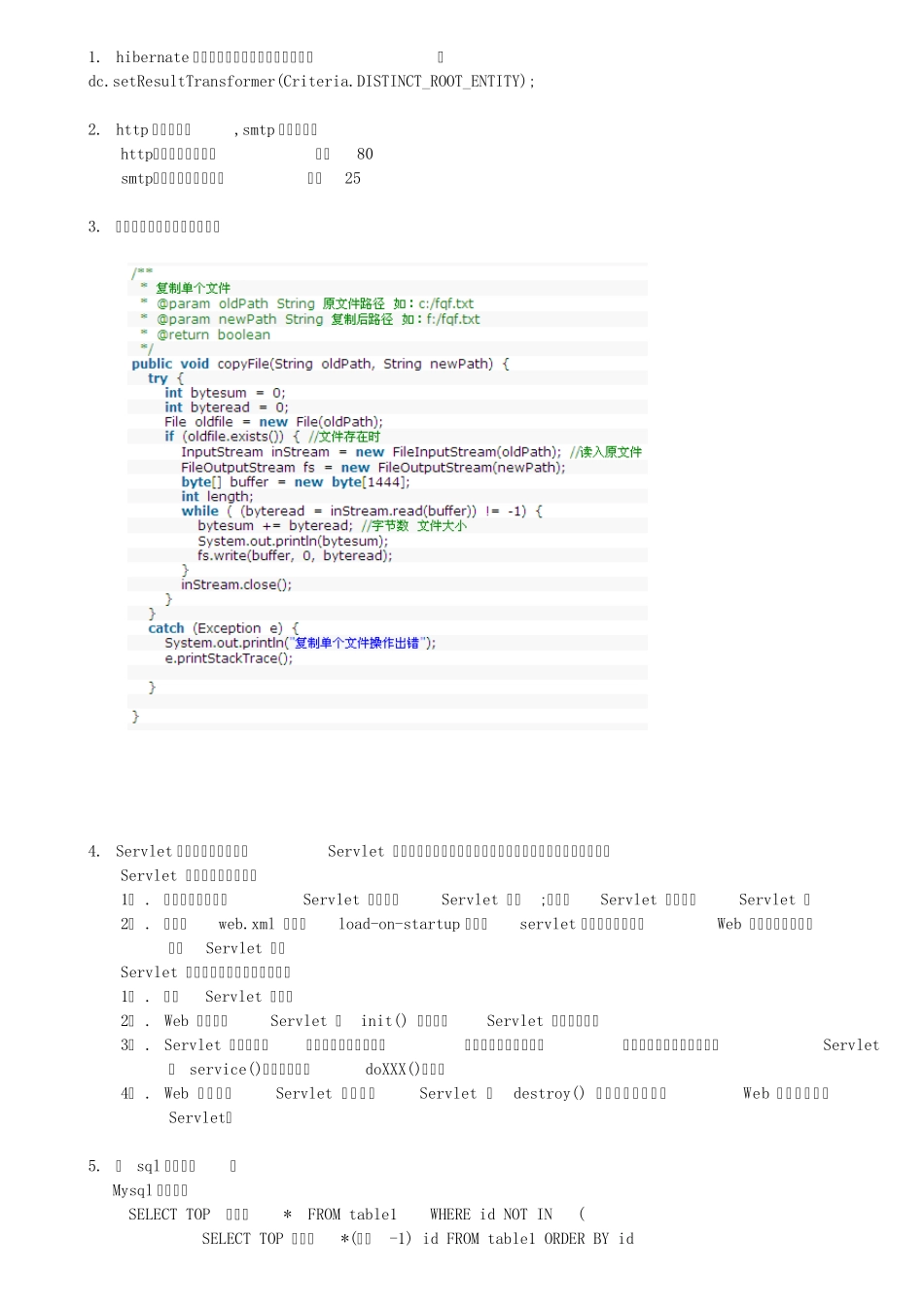Viewport: 924px width, 1307px height.
Task: Click the "e.printStackTrace();" line
Action: coord(229,658)
